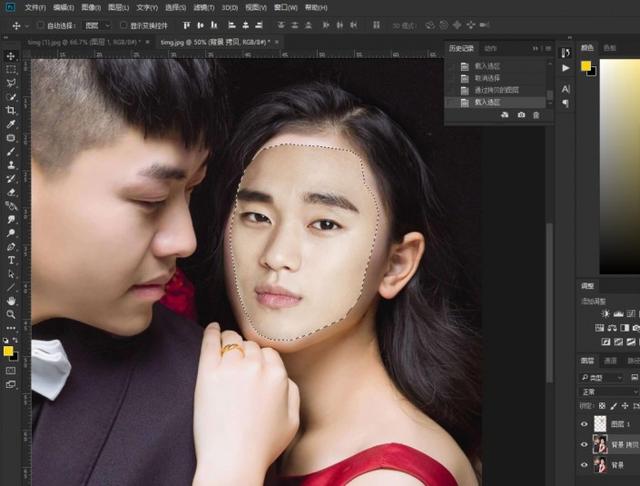Switch to the 动作 panel tab
640x486 pixels.
pos(490,49)
